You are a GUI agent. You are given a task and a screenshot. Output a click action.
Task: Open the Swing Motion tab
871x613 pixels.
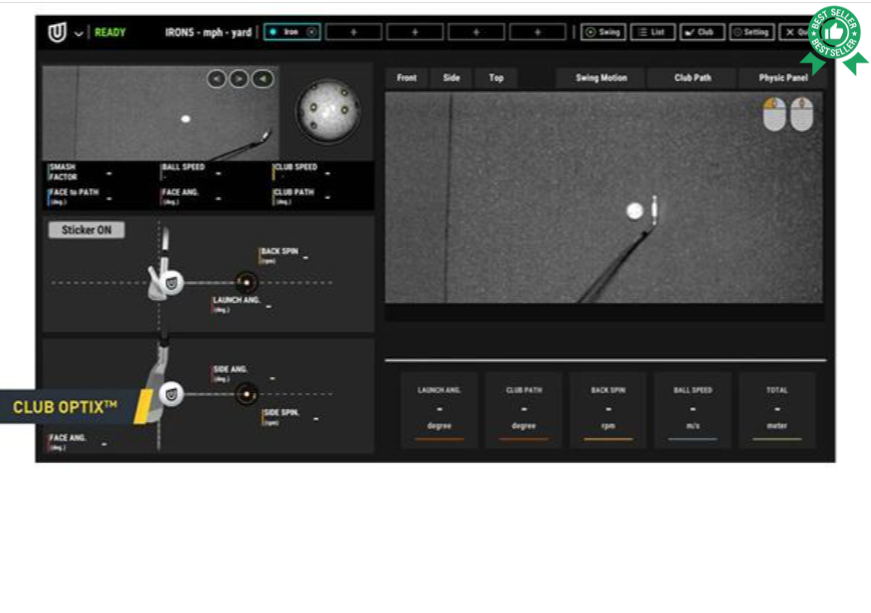point(601,78)
